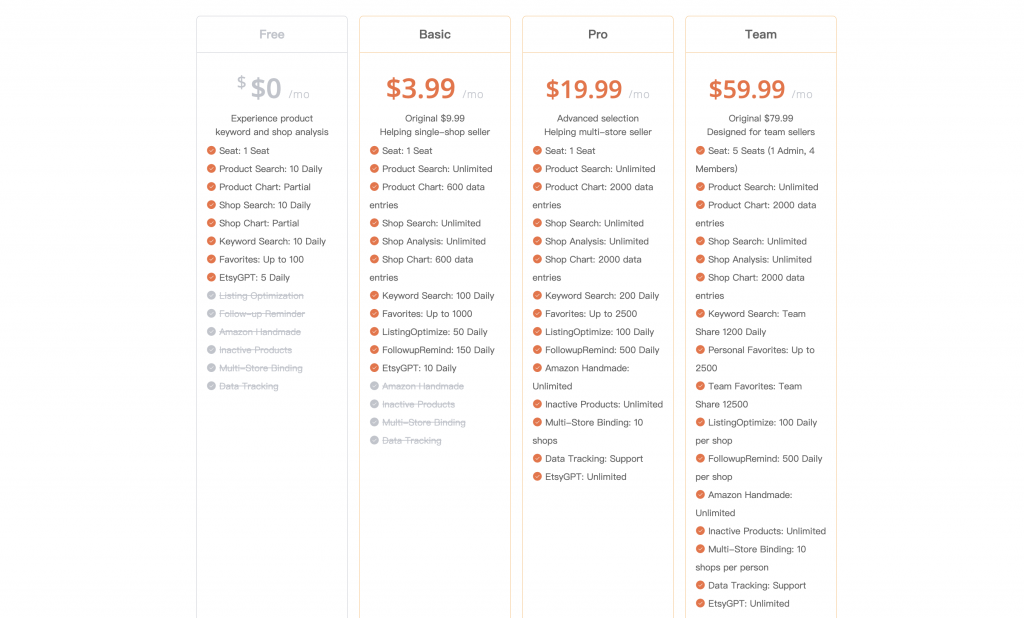Select the Free plan header
Viewport: 1024px width, 618px height.
[272, 34]
